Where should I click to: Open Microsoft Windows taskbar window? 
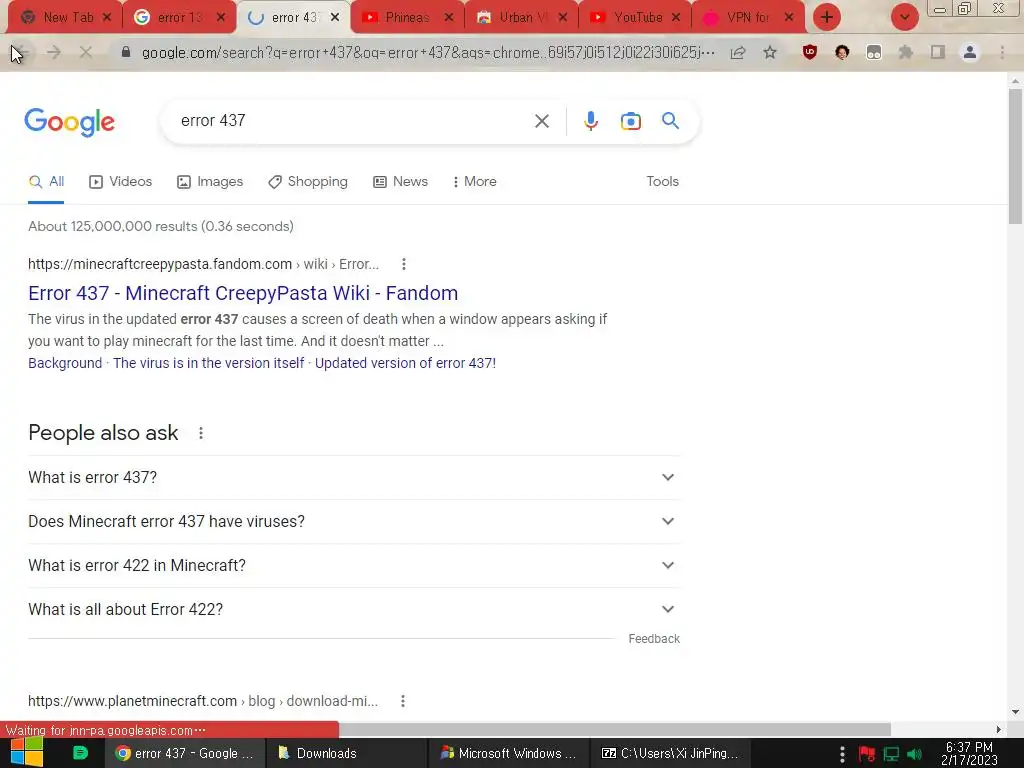point(509,753)
